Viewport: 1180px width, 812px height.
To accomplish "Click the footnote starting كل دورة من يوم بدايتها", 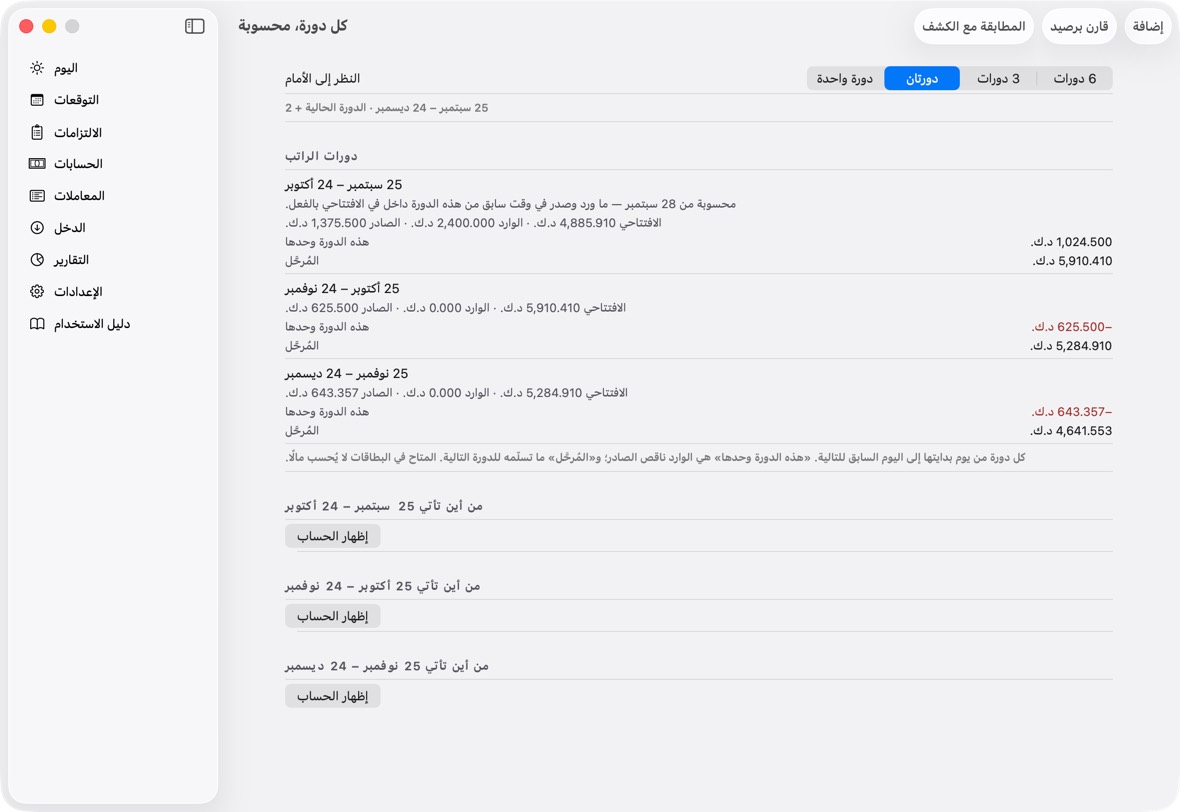I will [x=655, y=458].
